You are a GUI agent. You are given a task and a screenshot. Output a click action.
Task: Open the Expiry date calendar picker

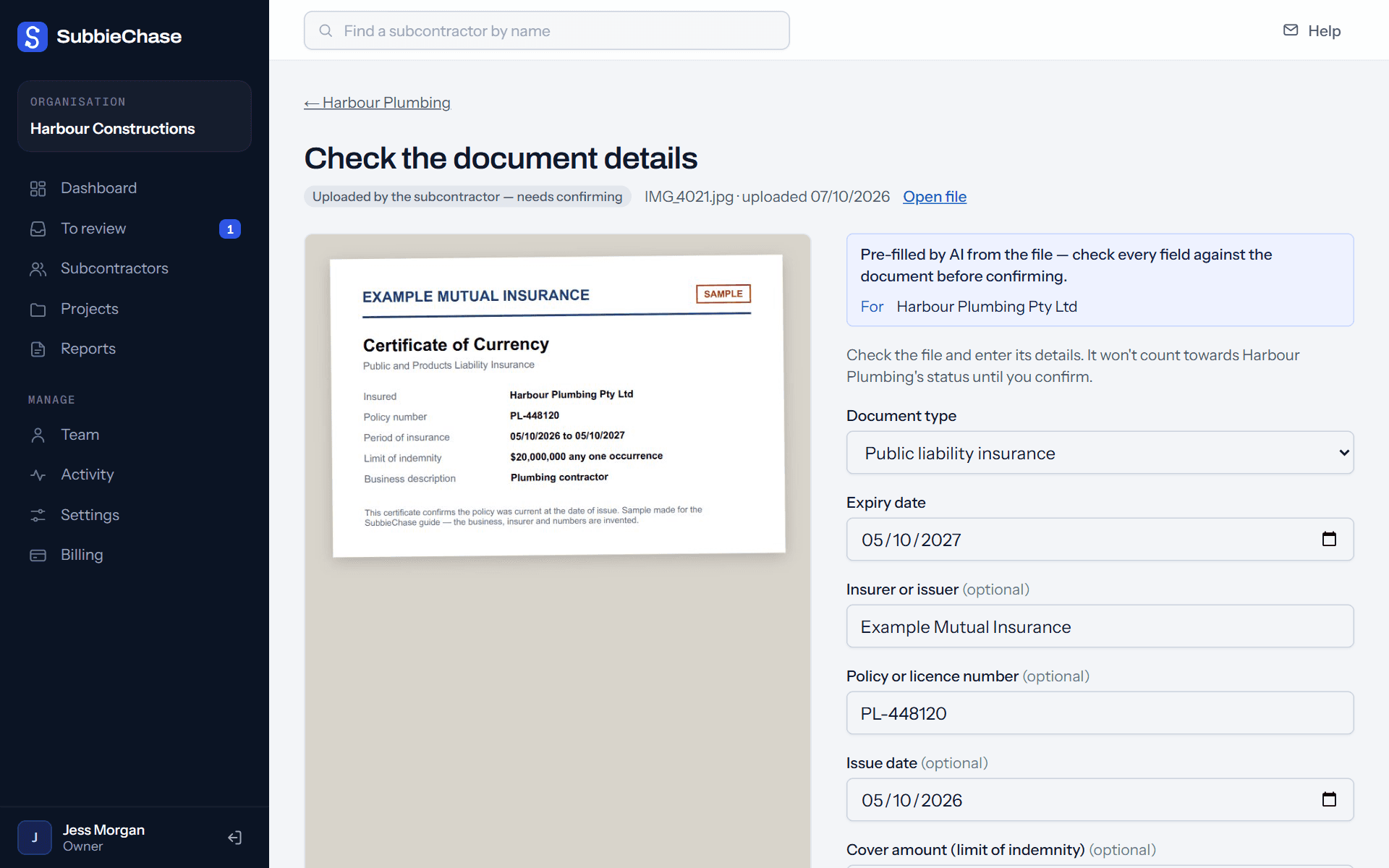[1329, 539]
